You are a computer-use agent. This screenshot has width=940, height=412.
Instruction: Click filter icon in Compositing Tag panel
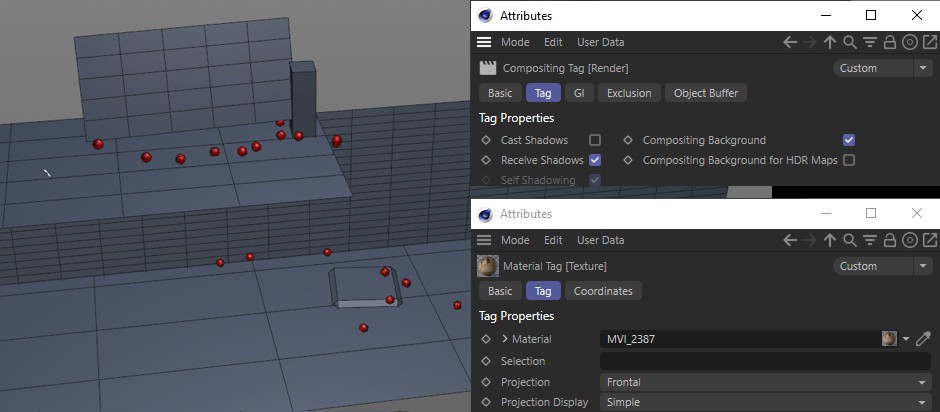click(870, 43)
